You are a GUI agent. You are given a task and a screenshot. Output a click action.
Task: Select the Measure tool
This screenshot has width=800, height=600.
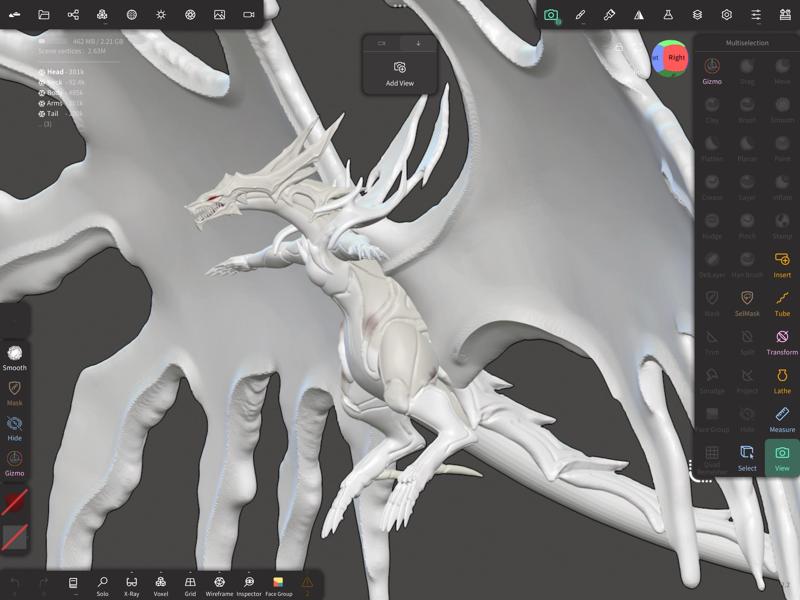[782, 419]
